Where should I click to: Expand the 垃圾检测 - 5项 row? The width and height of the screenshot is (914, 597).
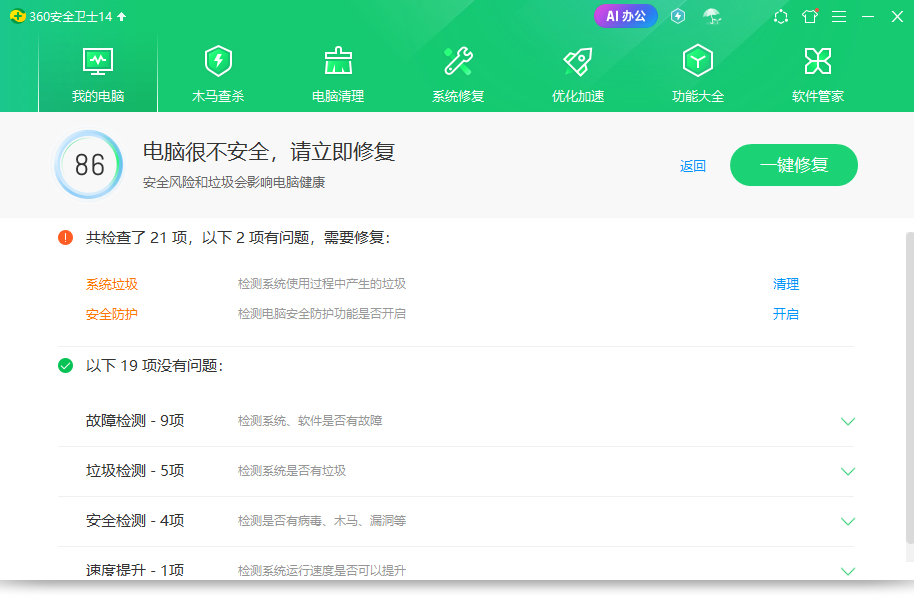click(848, 471)
